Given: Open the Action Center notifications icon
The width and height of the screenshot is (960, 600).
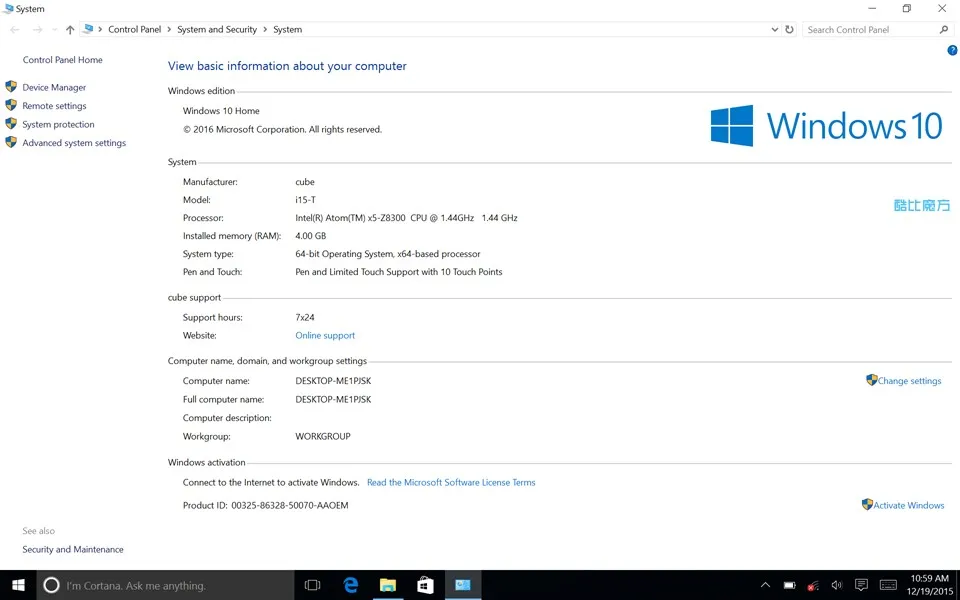Looking at the screenshot, I should click(861, 585).
